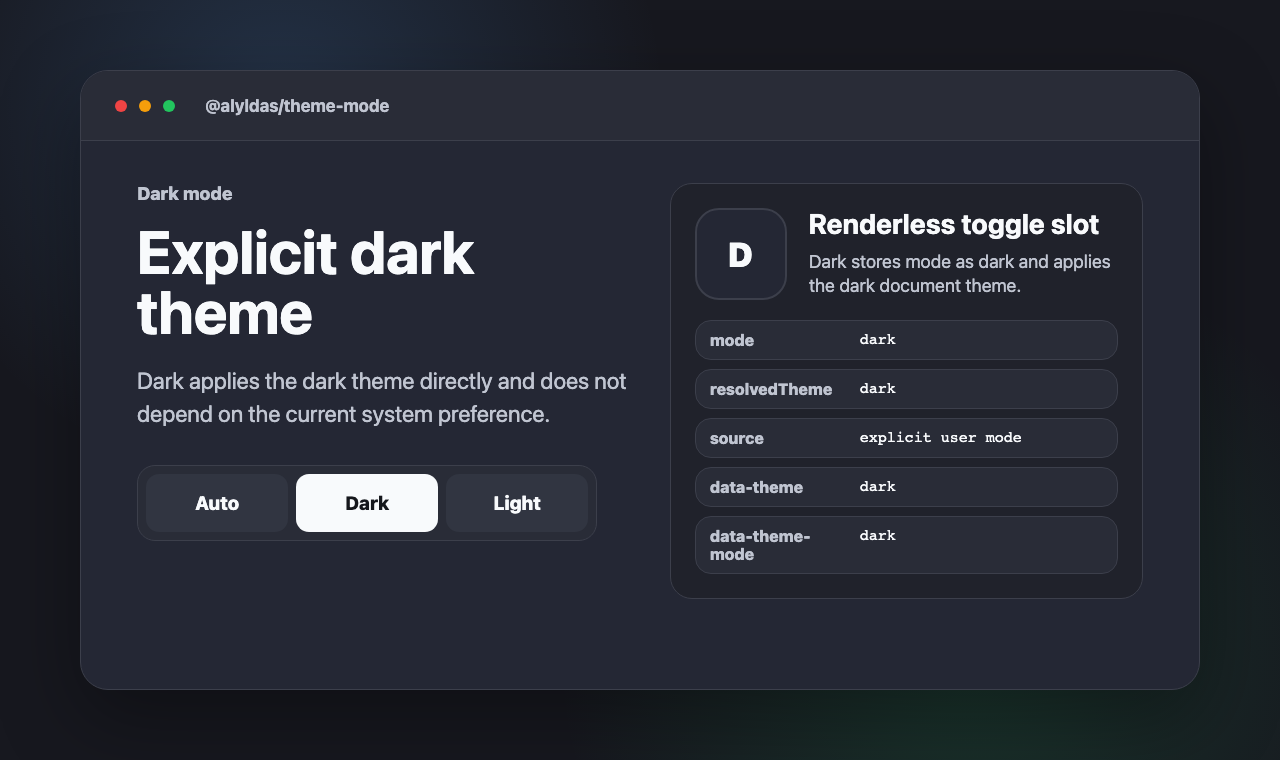This screenshot has height=760, width=1280.
Task: Click the 'resolvedTheme' row label
Action: click(771, 389)
